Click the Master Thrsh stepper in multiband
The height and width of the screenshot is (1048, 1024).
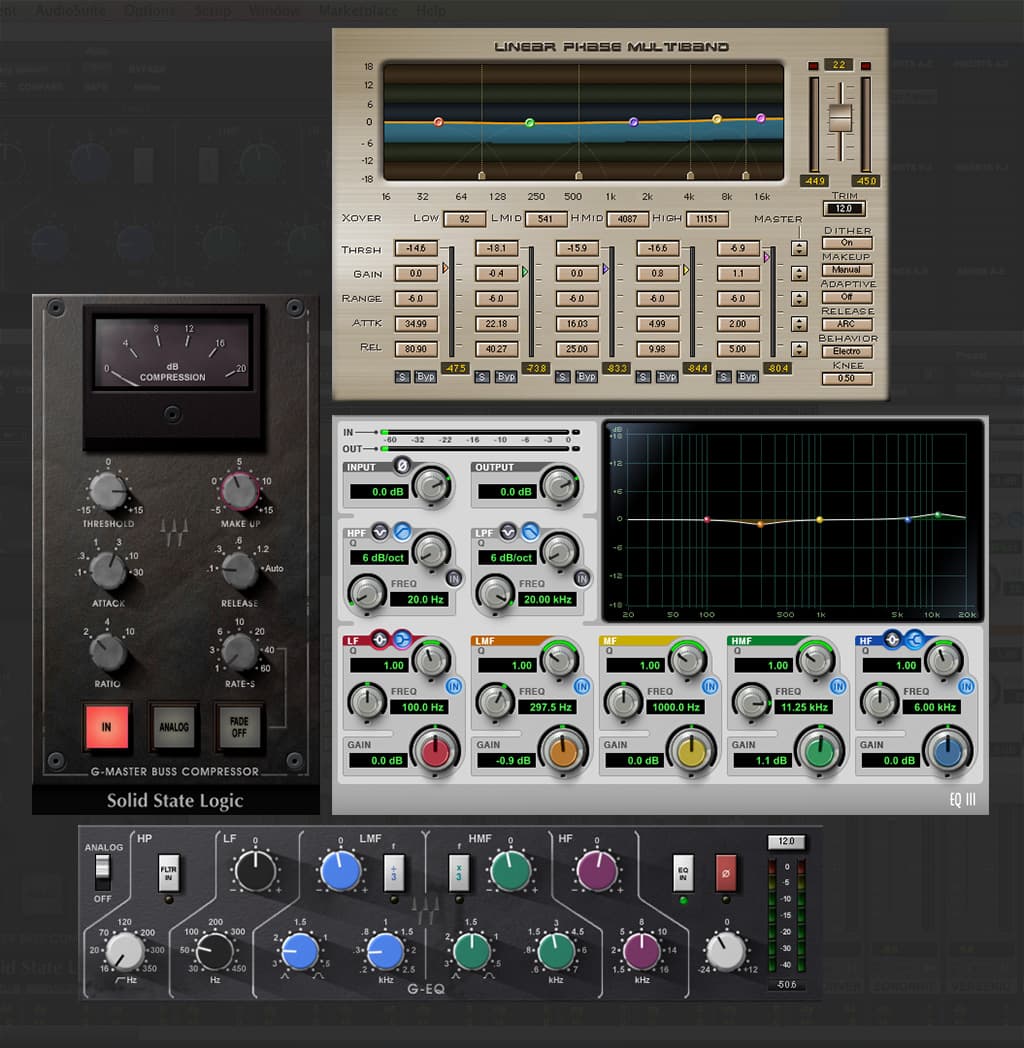[799, 249]
